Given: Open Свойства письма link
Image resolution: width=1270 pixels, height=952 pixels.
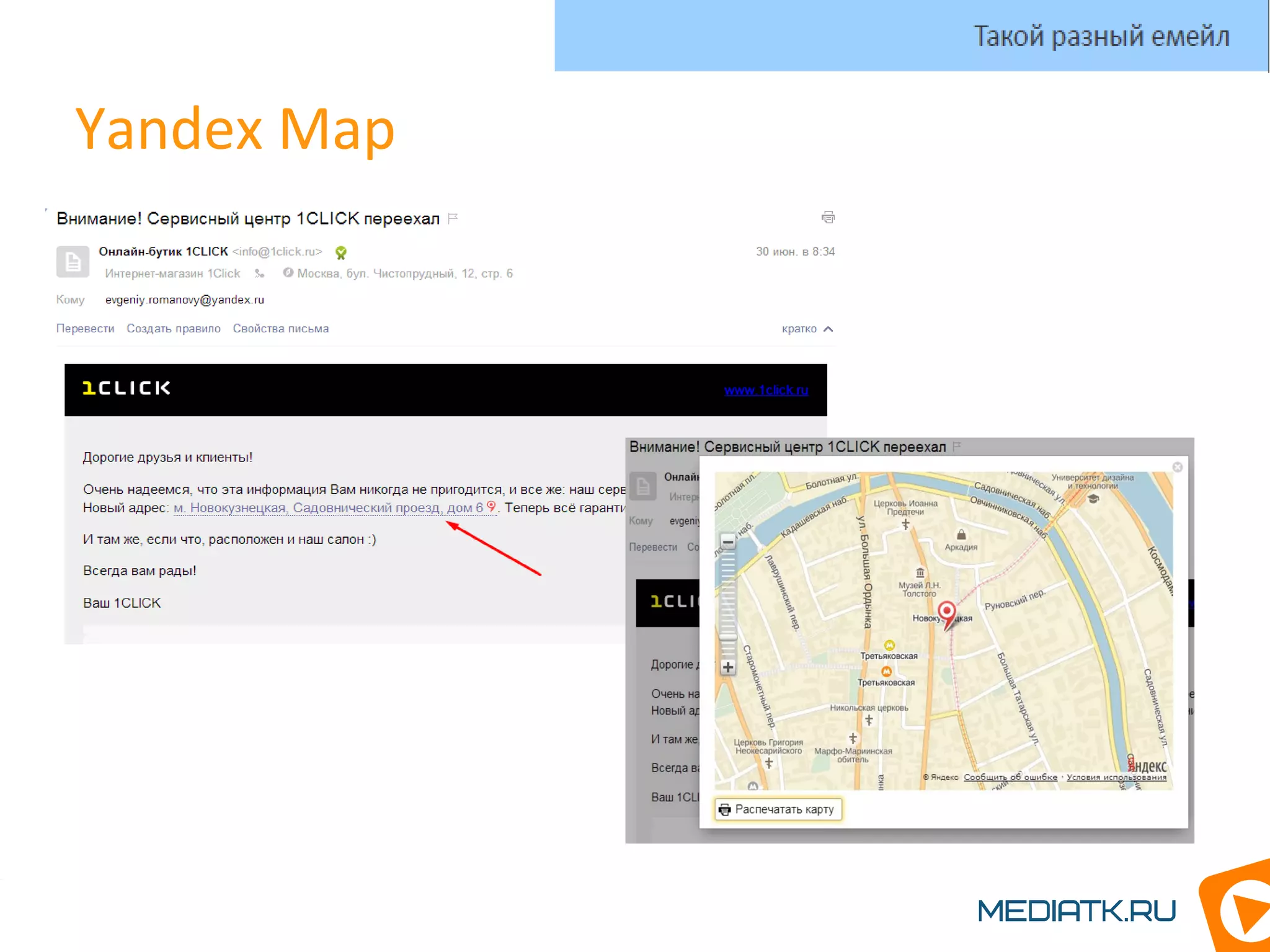Looking at the screenshot, I should pyautogui.click(x=281, y=329).
